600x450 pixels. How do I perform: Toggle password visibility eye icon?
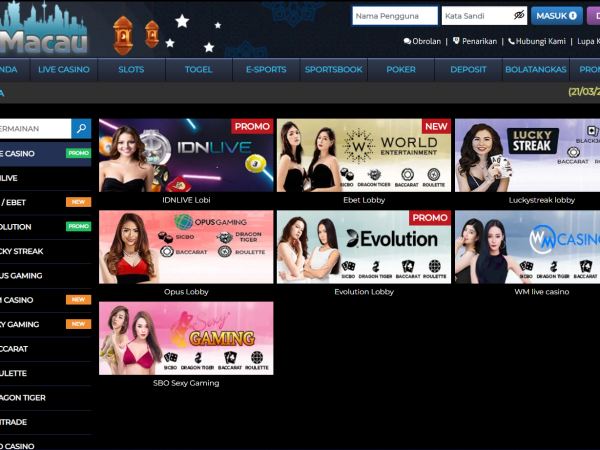pyautogui.click(x=519, y=16)
